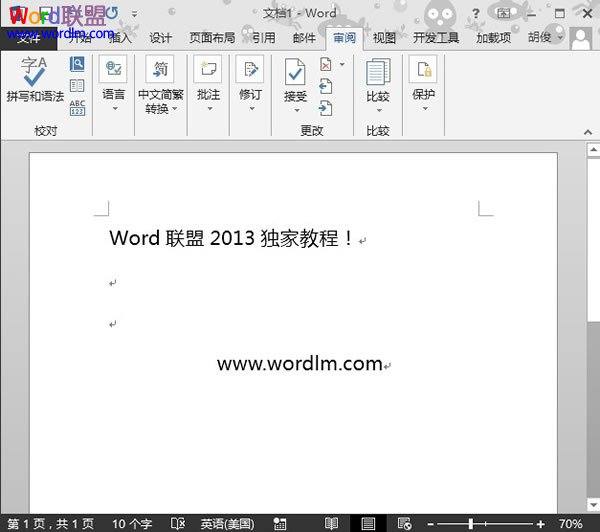Run Spelling & Grammar check (拼写和语法)
The height and width of the screenshot is (532, 600).
coord(34,80)
